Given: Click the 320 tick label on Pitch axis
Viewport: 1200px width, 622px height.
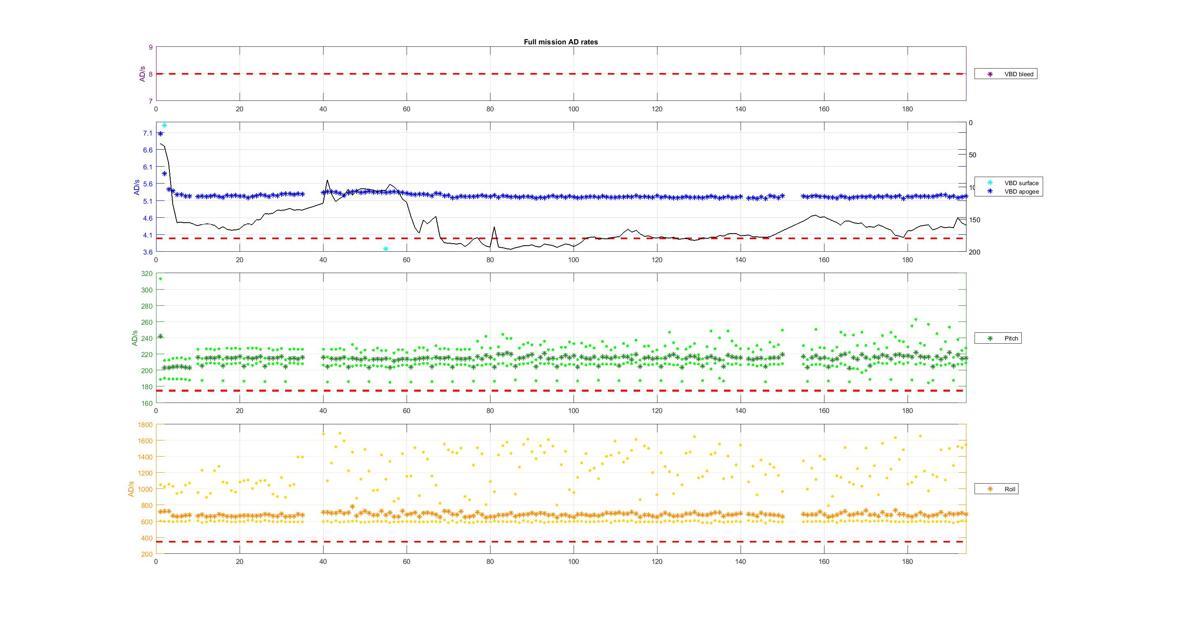Looking at the screenshot, I should tap(147, 274).
